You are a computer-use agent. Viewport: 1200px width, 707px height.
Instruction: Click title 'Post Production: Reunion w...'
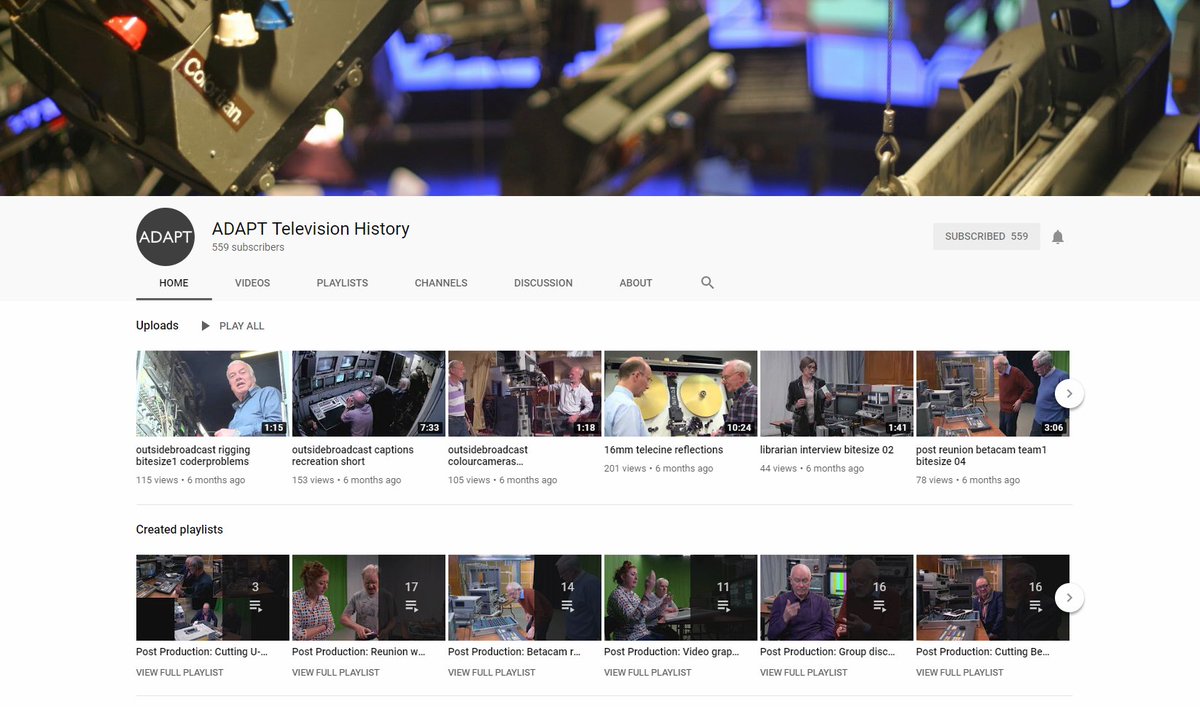[359, 652]
